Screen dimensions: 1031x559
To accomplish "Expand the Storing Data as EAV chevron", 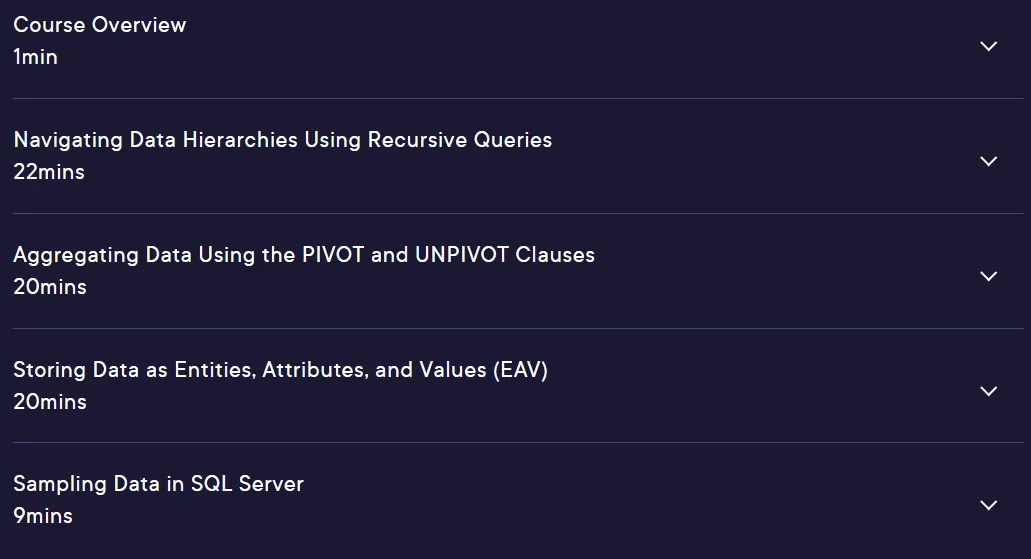I will pos(988,391).
